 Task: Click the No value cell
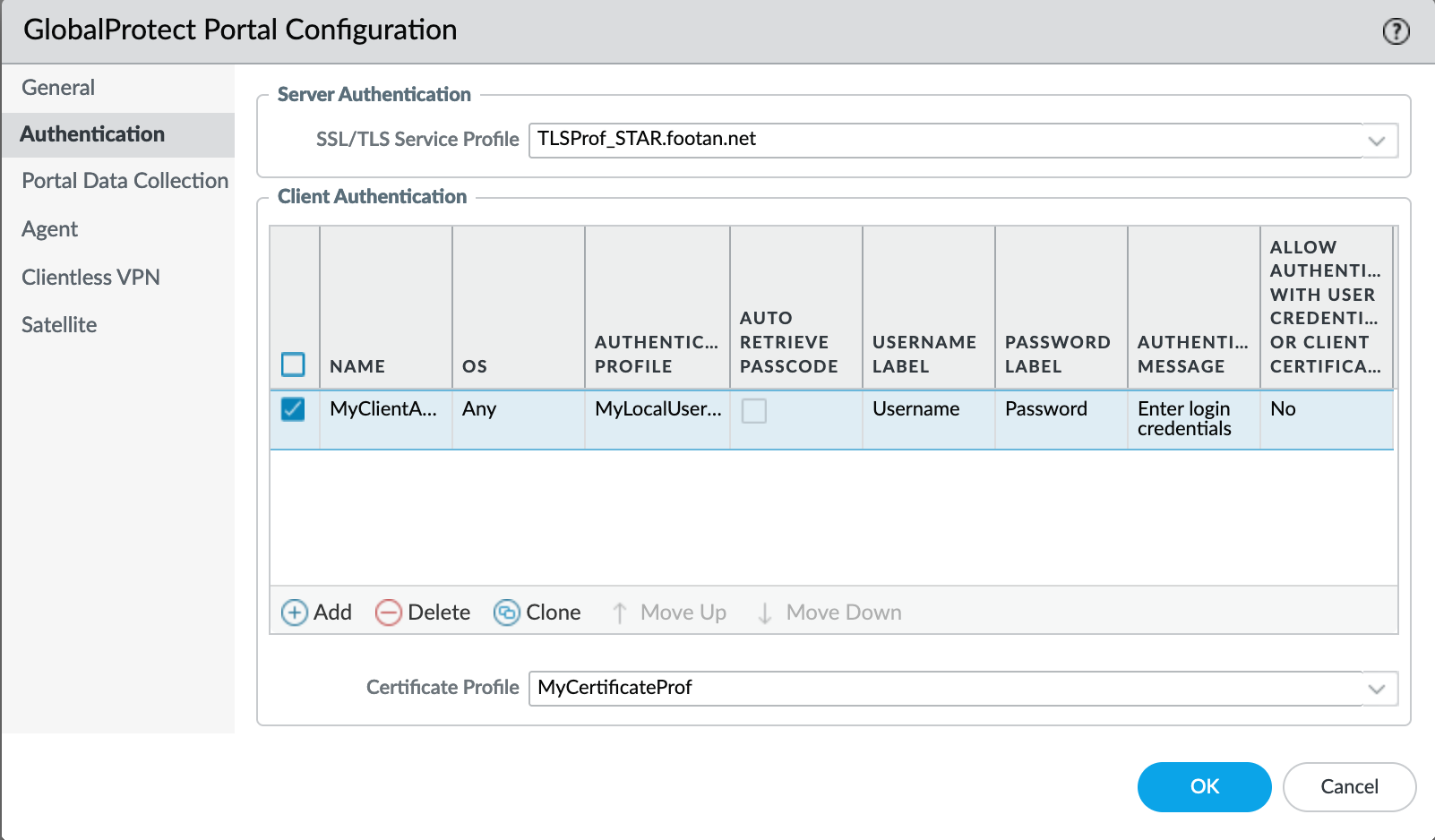(x=1327, y=419)
